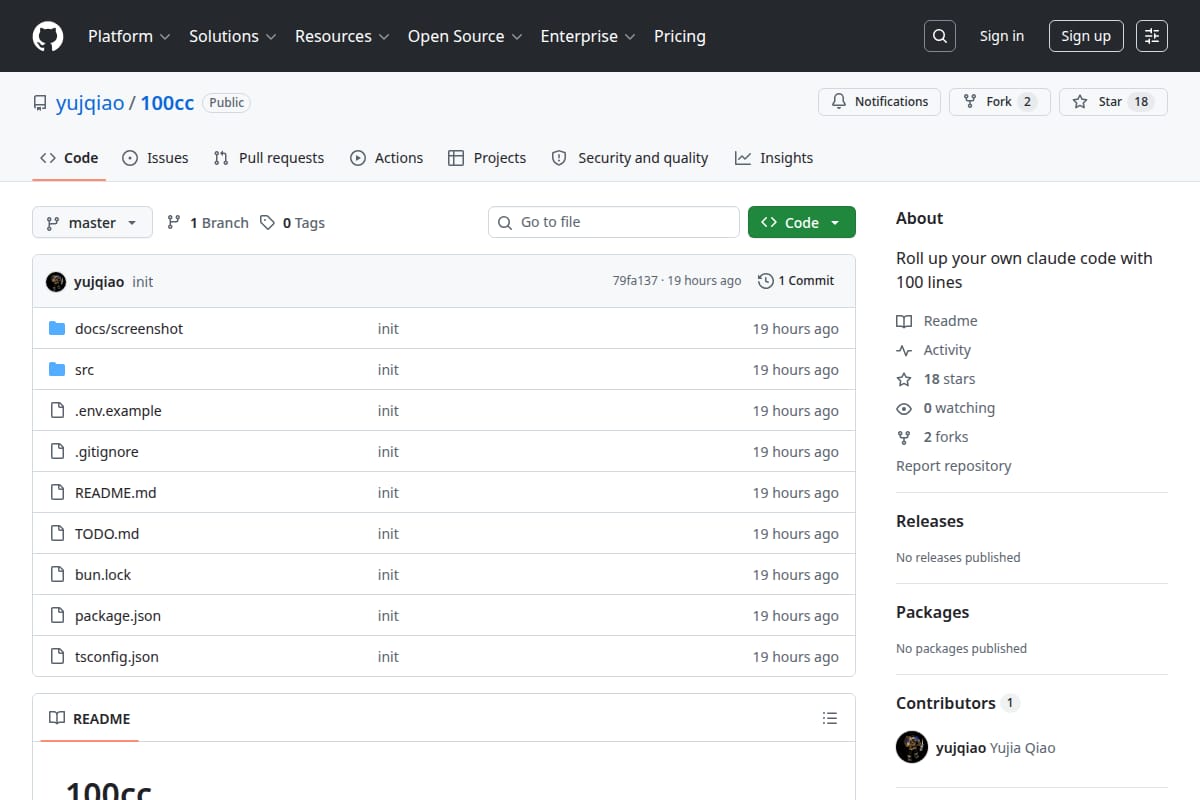
Task: Open the Releases heading link
Action: click(930, 521)
